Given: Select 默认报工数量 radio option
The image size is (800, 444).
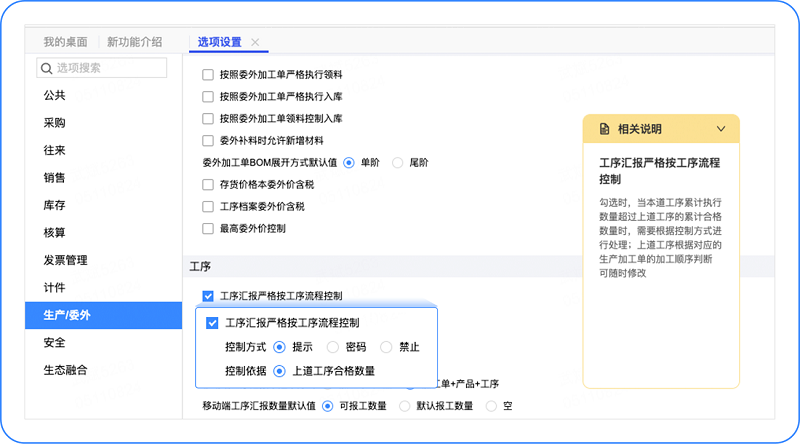Looking at the screenshot, I should coord(405,406).
